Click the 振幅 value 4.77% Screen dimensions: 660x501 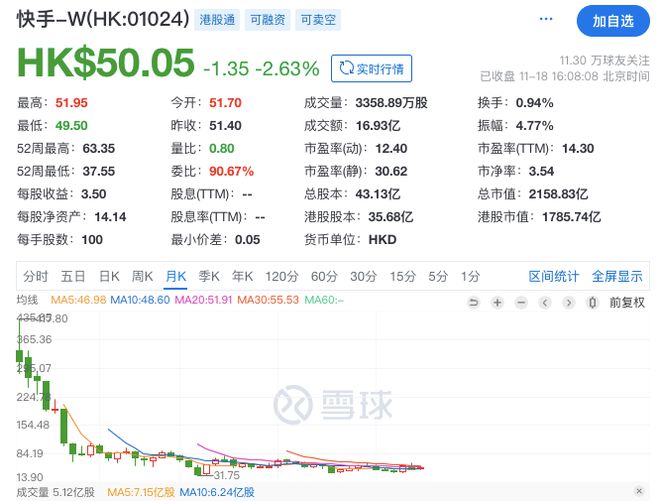point(535,125)
